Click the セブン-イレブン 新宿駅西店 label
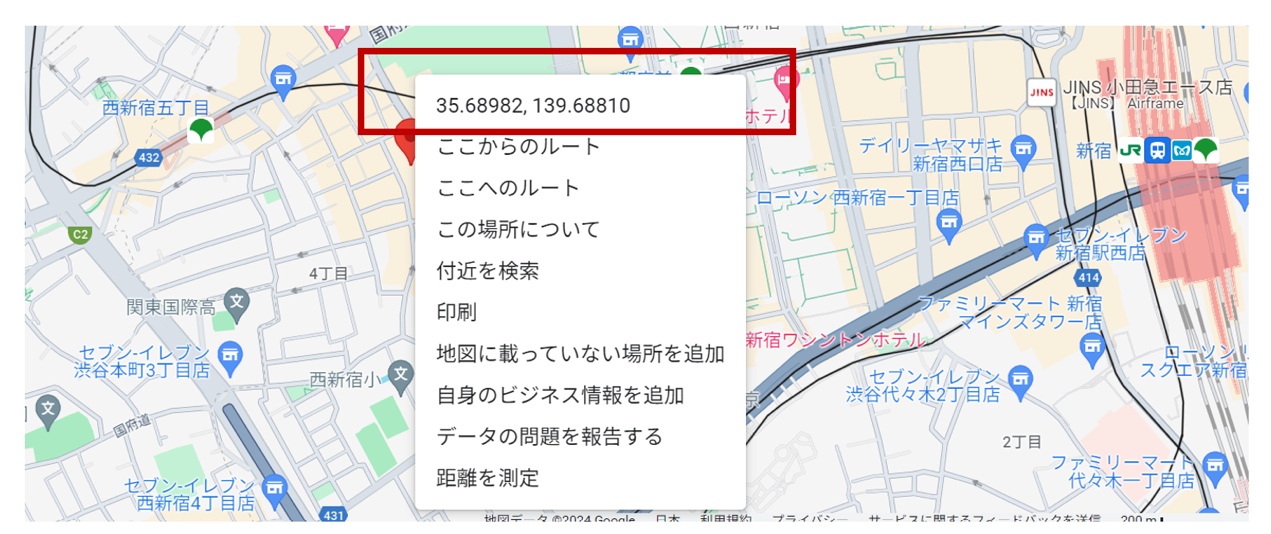The width and height of the screenshot is (1271, 534). [x=1122, y=245]
